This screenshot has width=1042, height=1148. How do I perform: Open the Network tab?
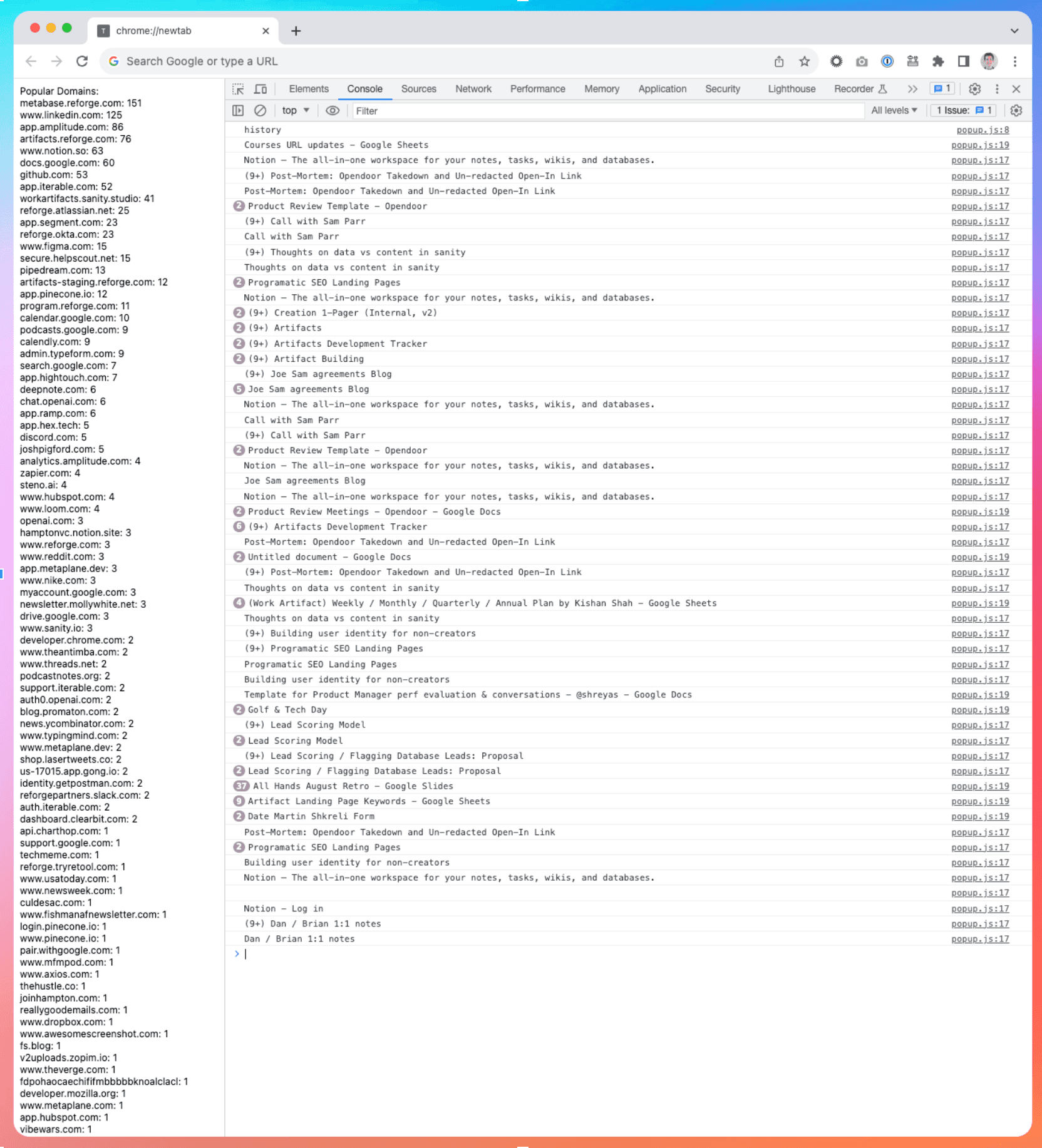point(473,89)
